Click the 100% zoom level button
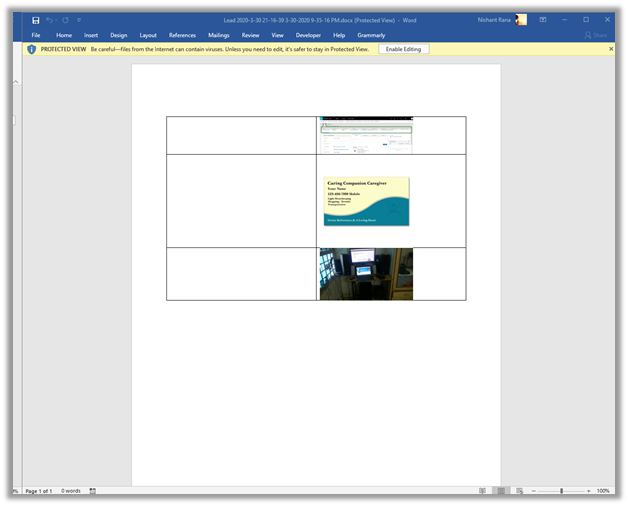Viewport: 628px width, 506px height. click(x=603, y=491)
